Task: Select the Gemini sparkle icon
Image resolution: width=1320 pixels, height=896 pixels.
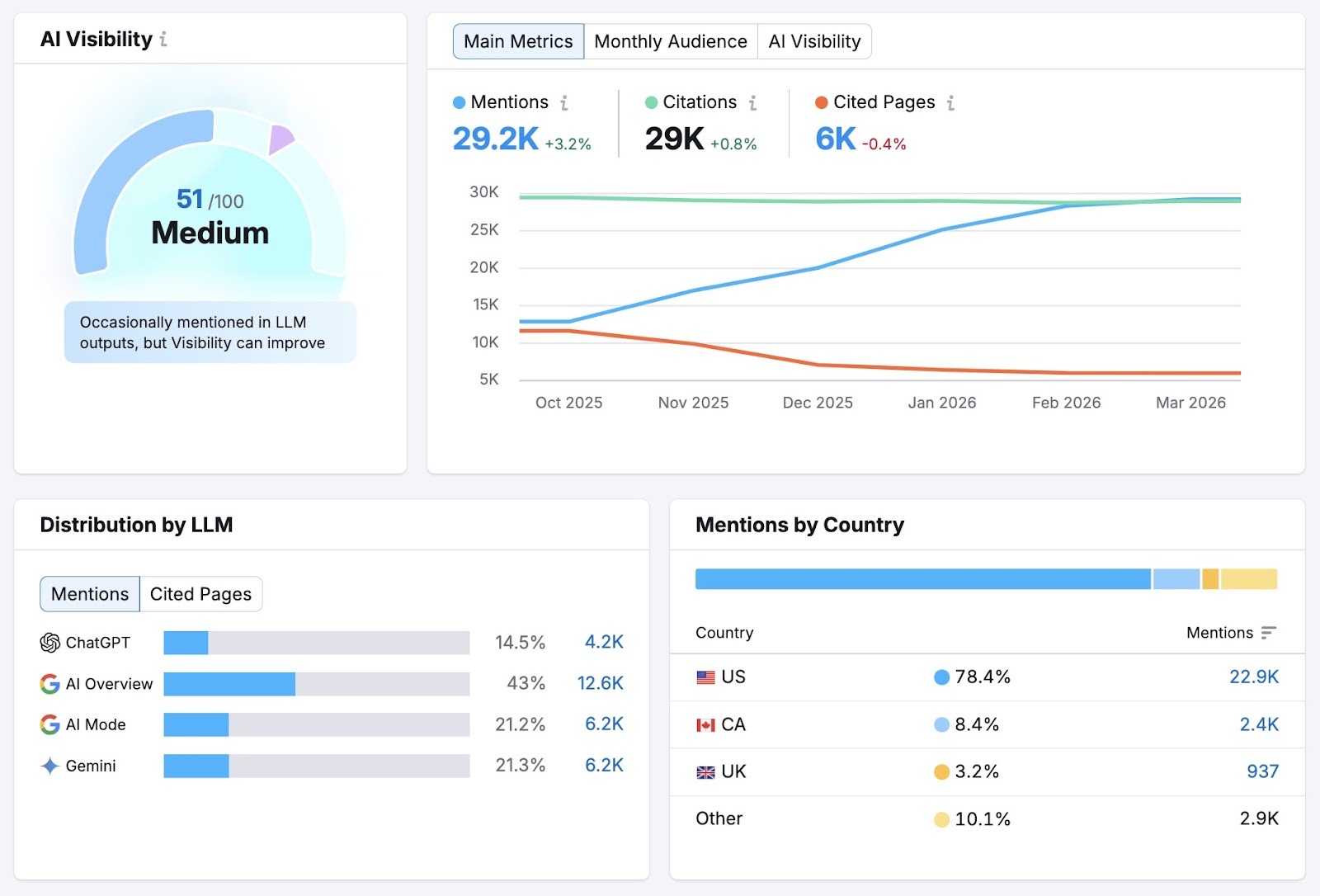Action: [x=48, y=766]
